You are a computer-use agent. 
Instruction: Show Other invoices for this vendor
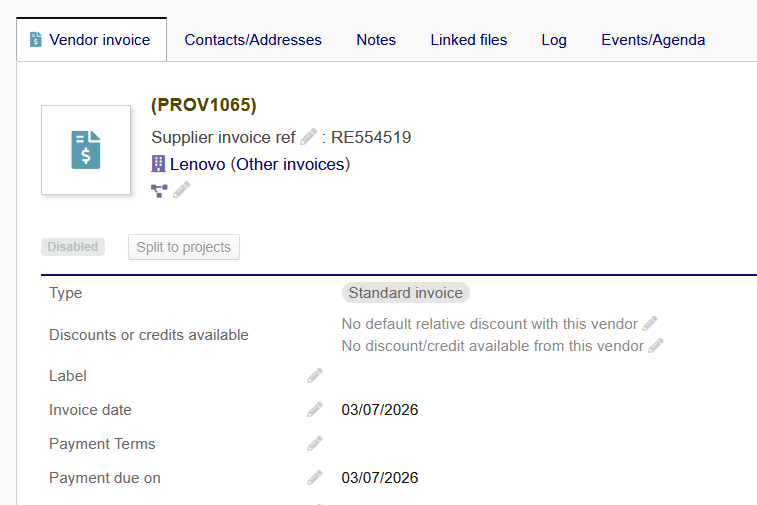(x=290, y=164)
